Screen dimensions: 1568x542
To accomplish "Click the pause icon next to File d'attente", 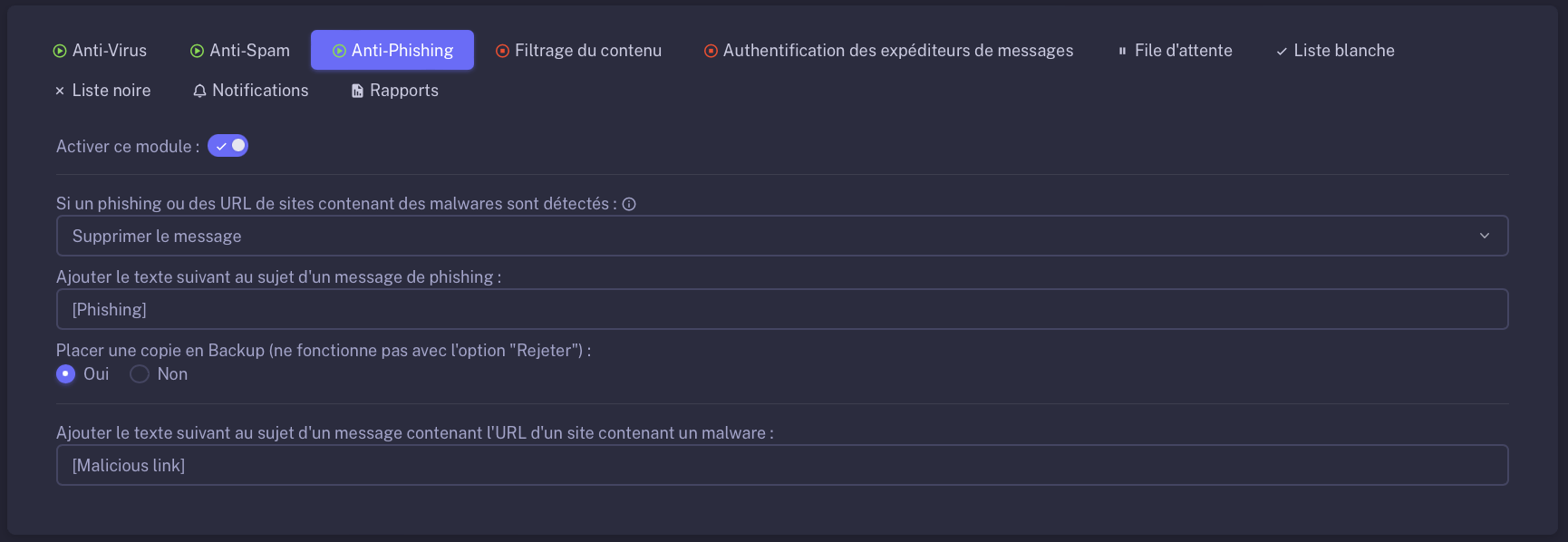I will pos(1122,51).
